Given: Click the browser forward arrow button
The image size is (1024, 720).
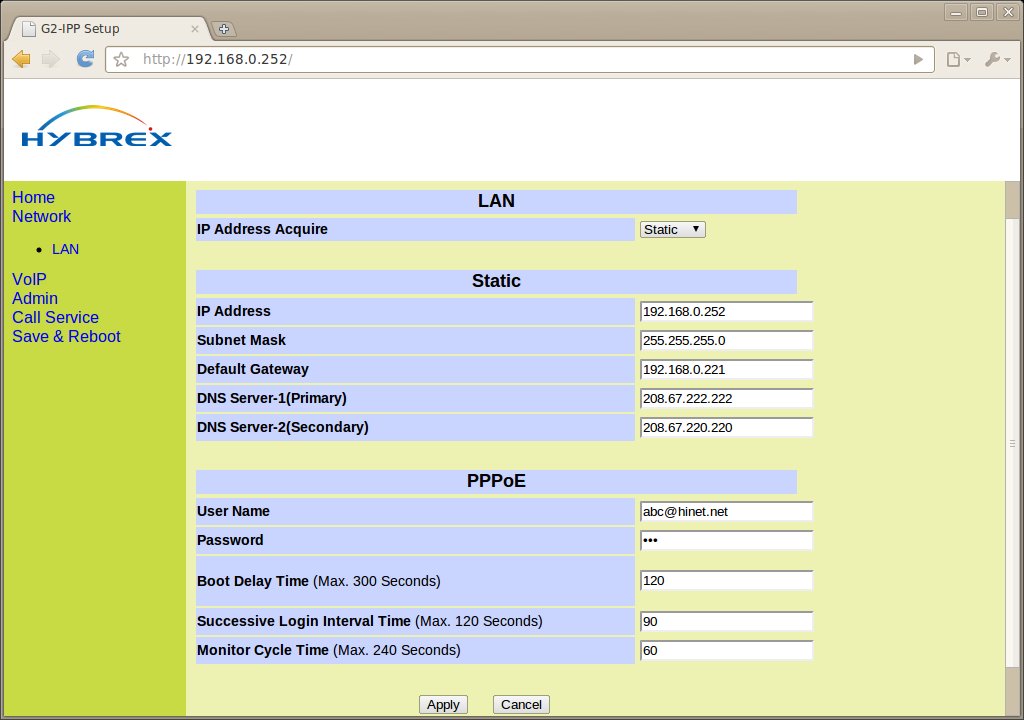Looking at the screenshot, I should (x=51, y=60).
